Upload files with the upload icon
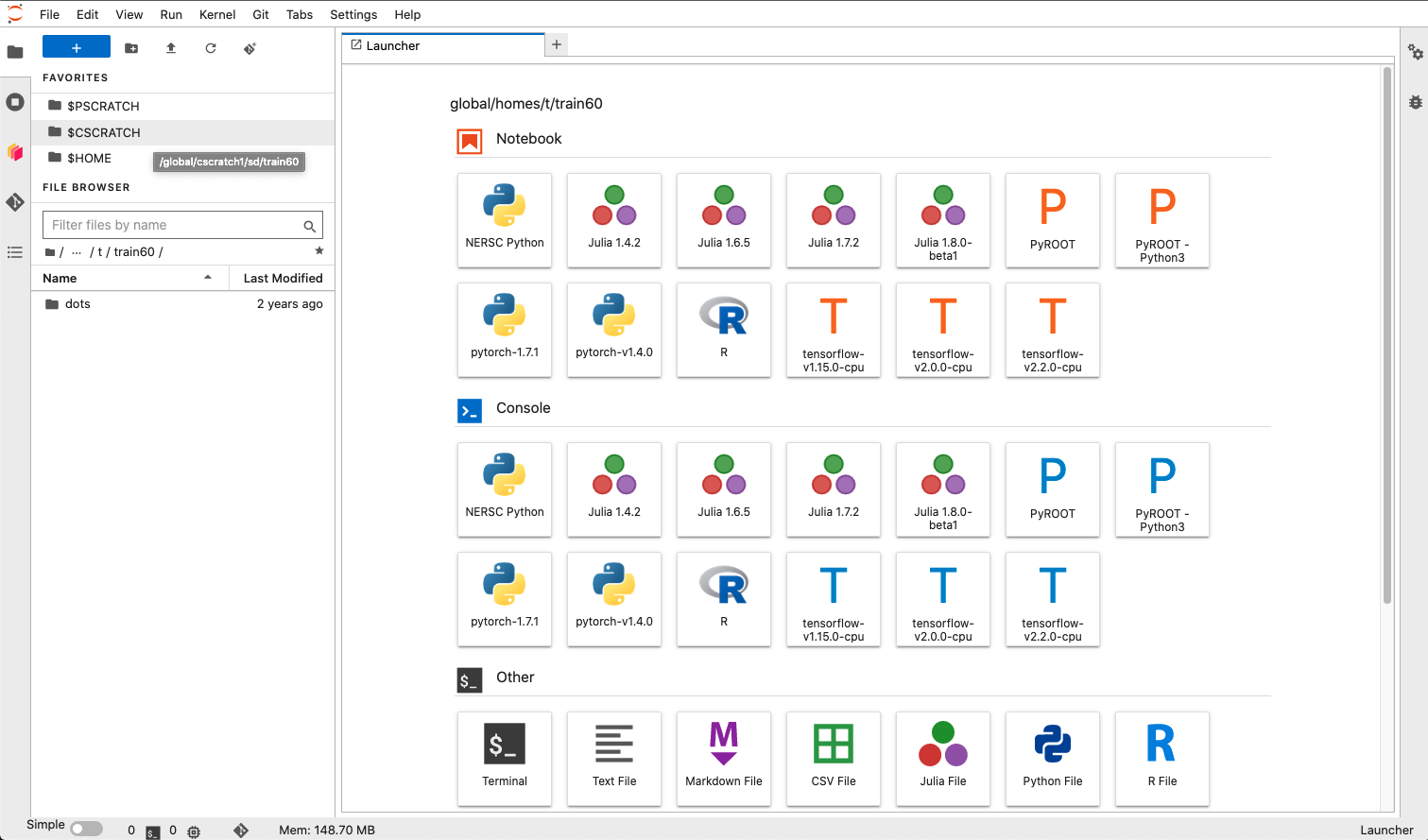Screen dimensions: 1428x840 pyautogui.click(x=171, y=48)
